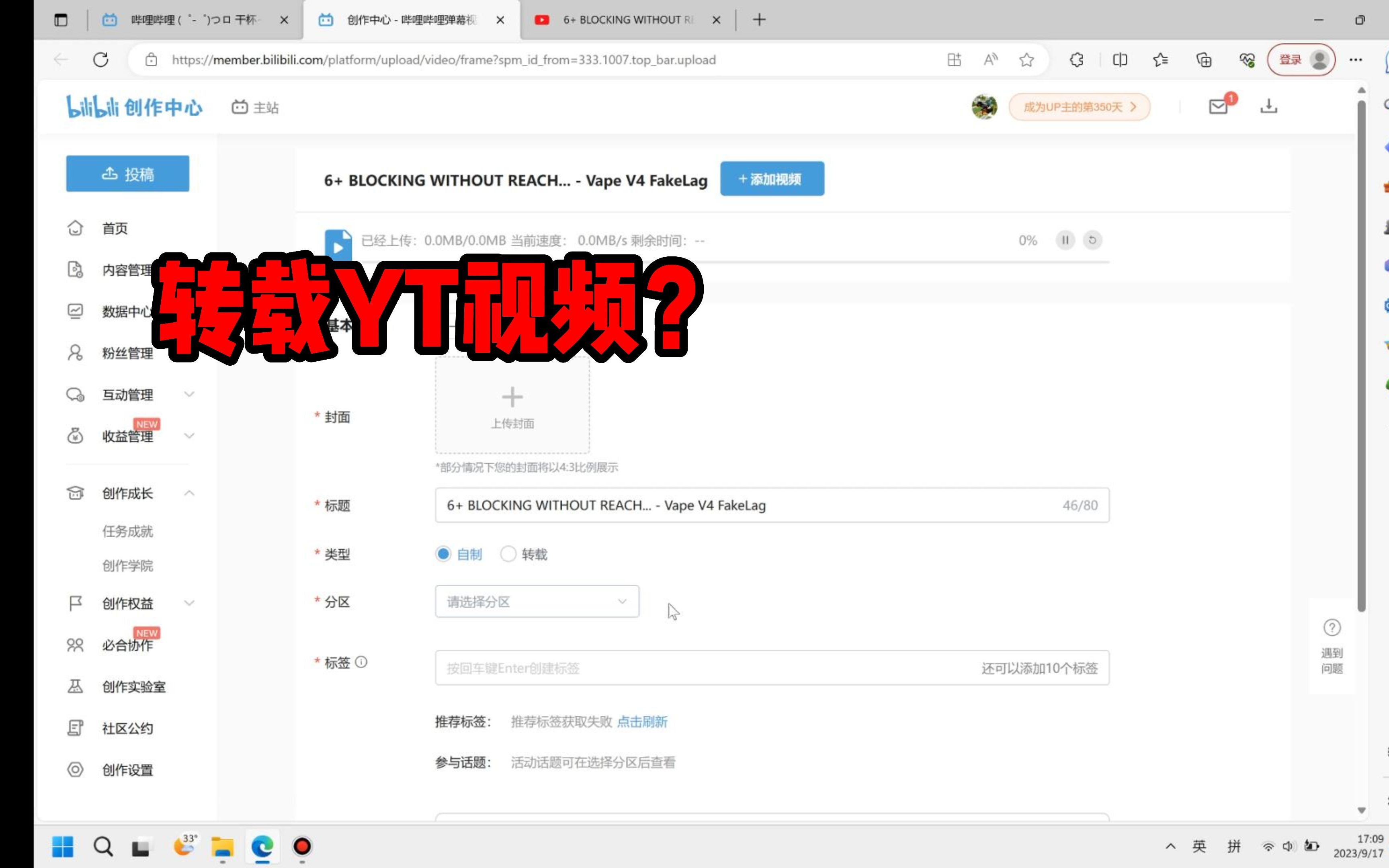Viewport: 1389px width, 868px height.
Task: Click the 创作设置 gear icon
Action: click(x=75, y=769)
